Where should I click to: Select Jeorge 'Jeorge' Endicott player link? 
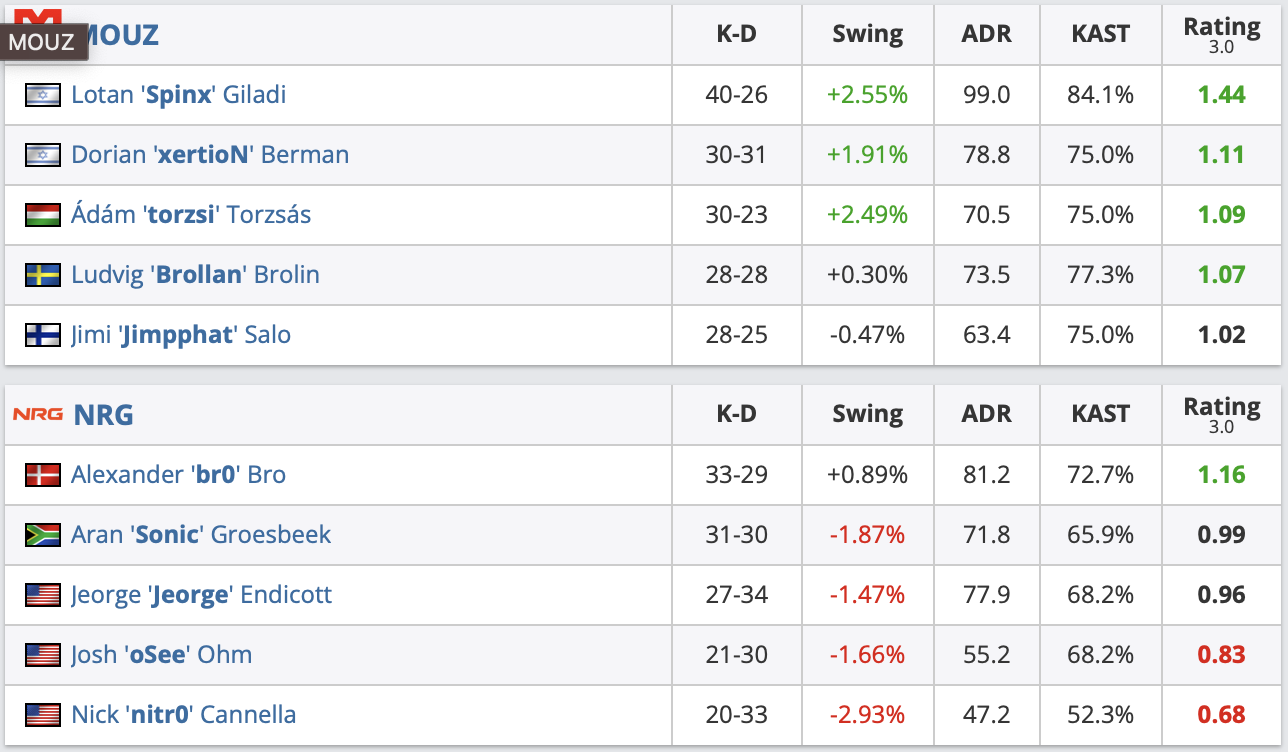(201, 595)
